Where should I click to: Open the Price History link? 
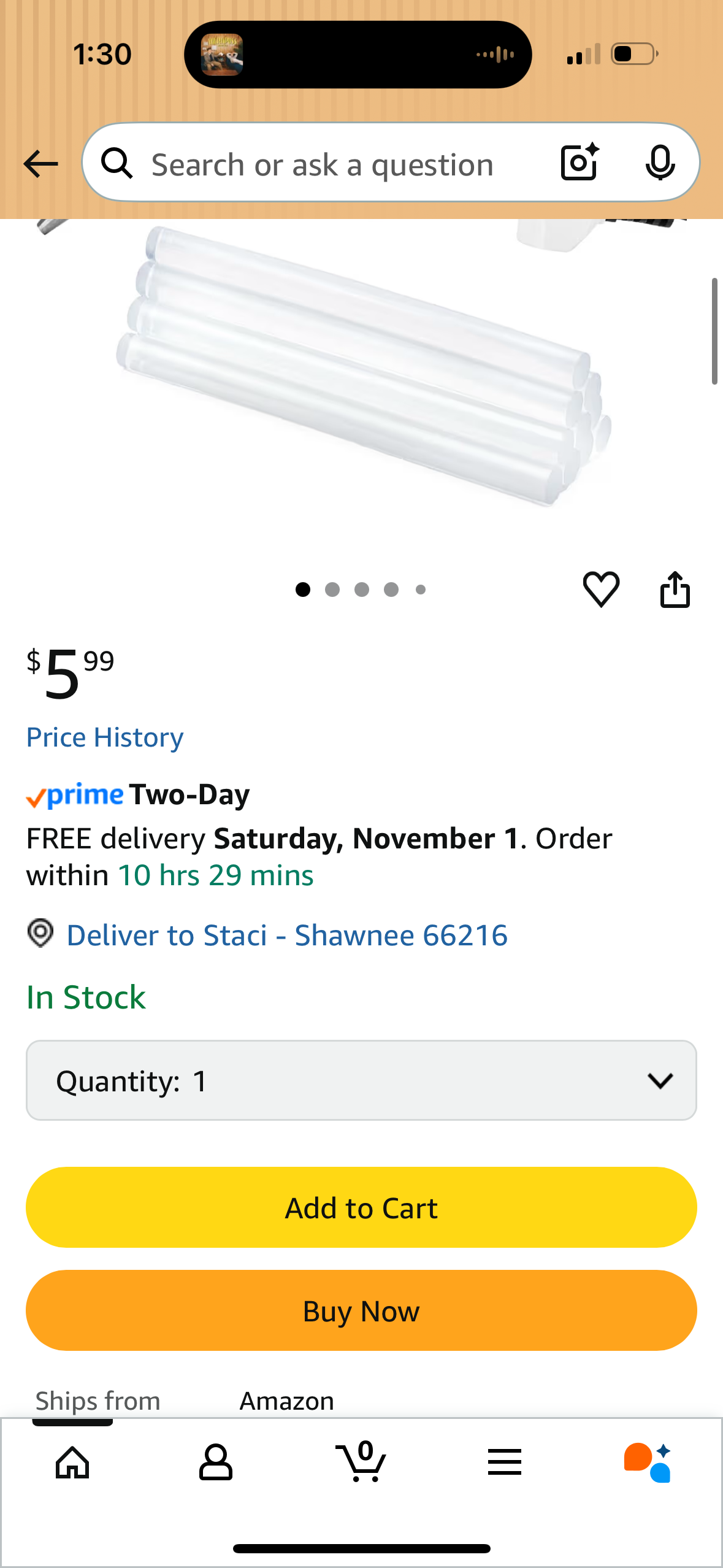point(105,737)
